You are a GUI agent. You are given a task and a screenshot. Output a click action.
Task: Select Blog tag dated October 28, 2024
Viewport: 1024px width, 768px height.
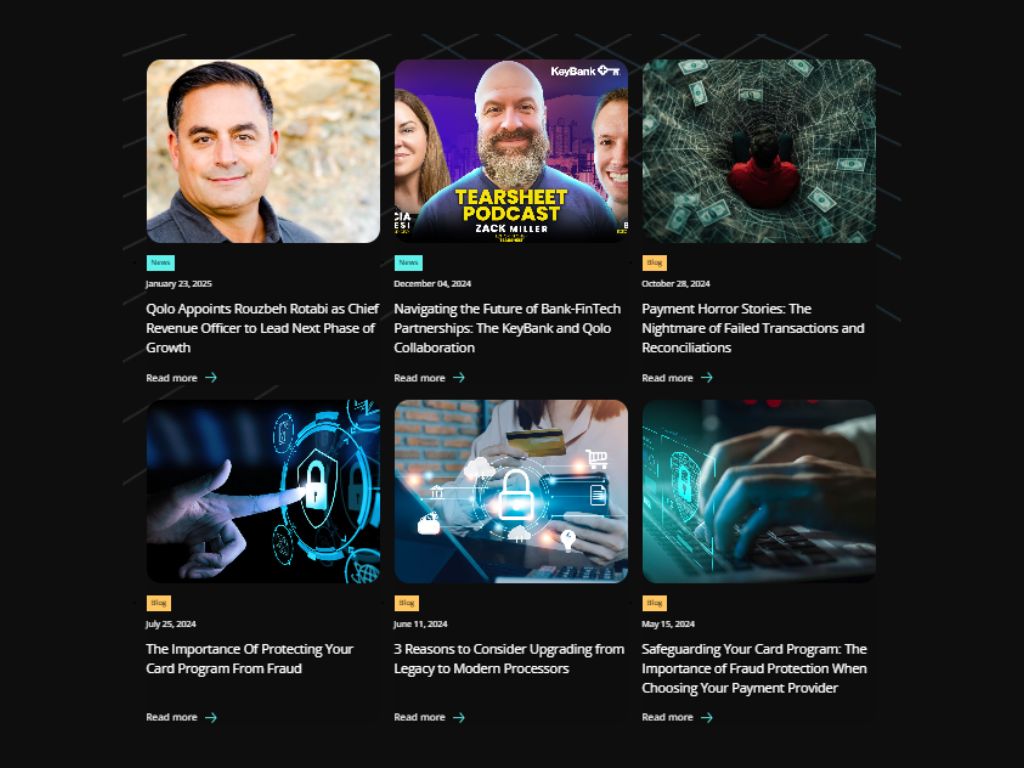click(x=654, y=263)
